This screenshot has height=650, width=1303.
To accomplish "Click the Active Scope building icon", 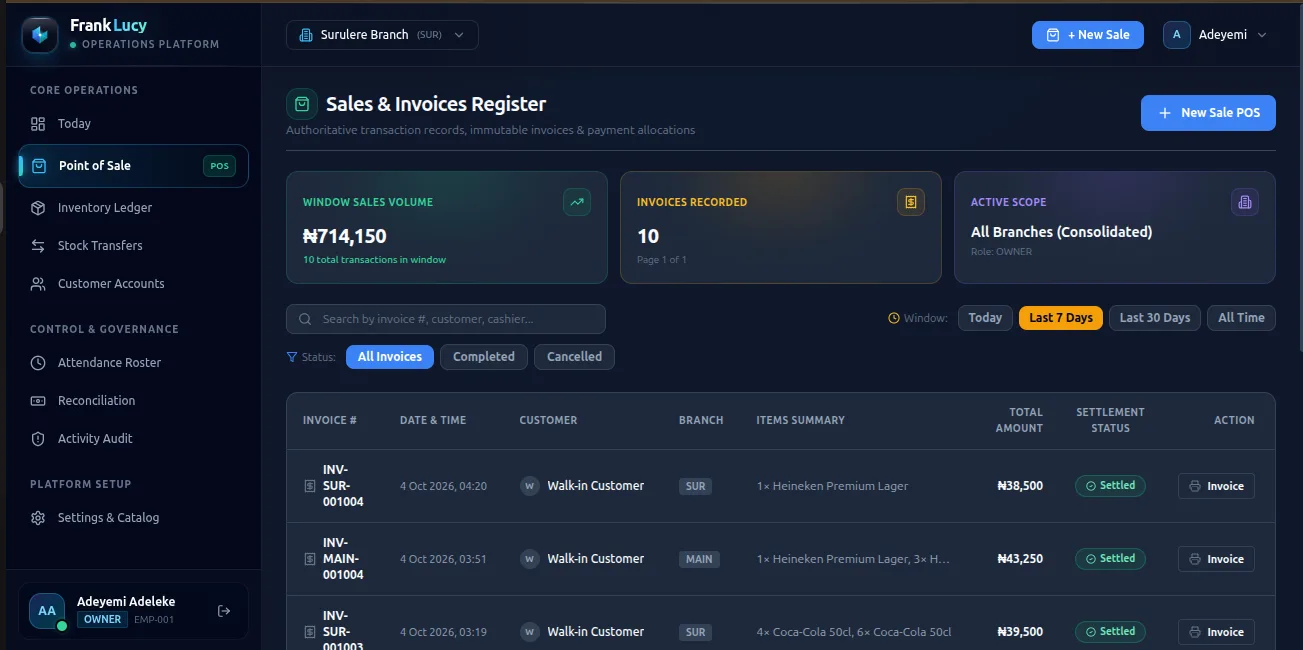I will (1245, 202).
